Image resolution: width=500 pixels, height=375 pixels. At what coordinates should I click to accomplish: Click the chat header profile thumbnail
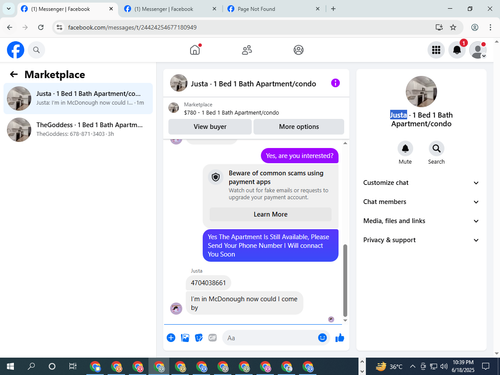click(179, 83)
